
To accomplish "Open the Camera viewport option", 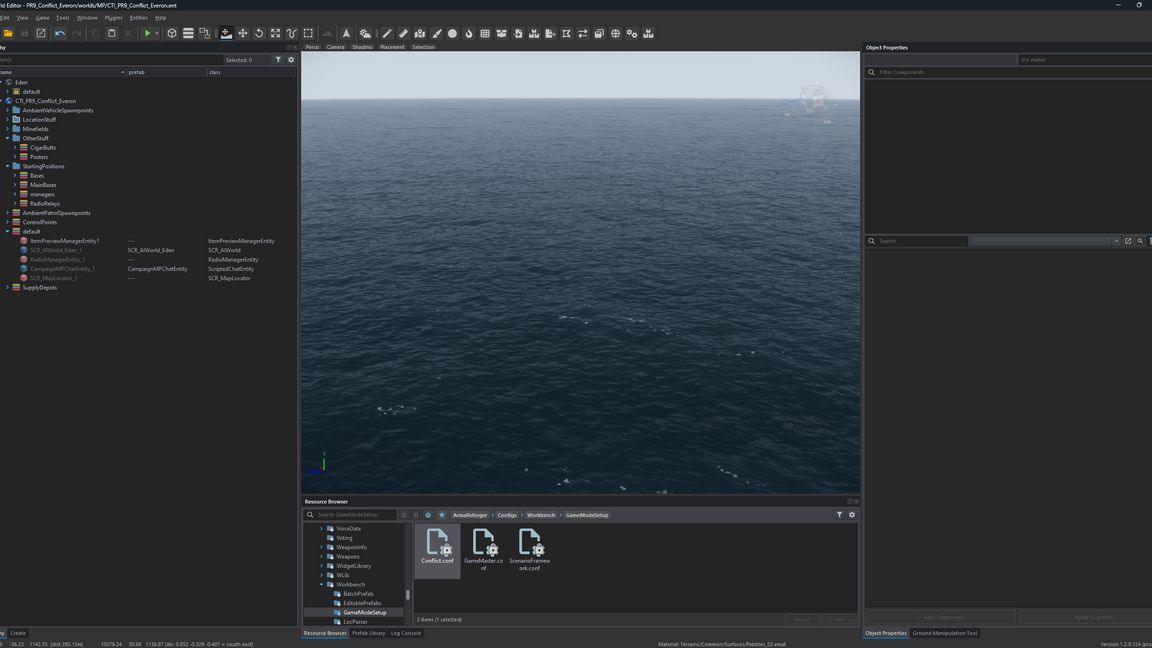I will click(x=335, y=47).
